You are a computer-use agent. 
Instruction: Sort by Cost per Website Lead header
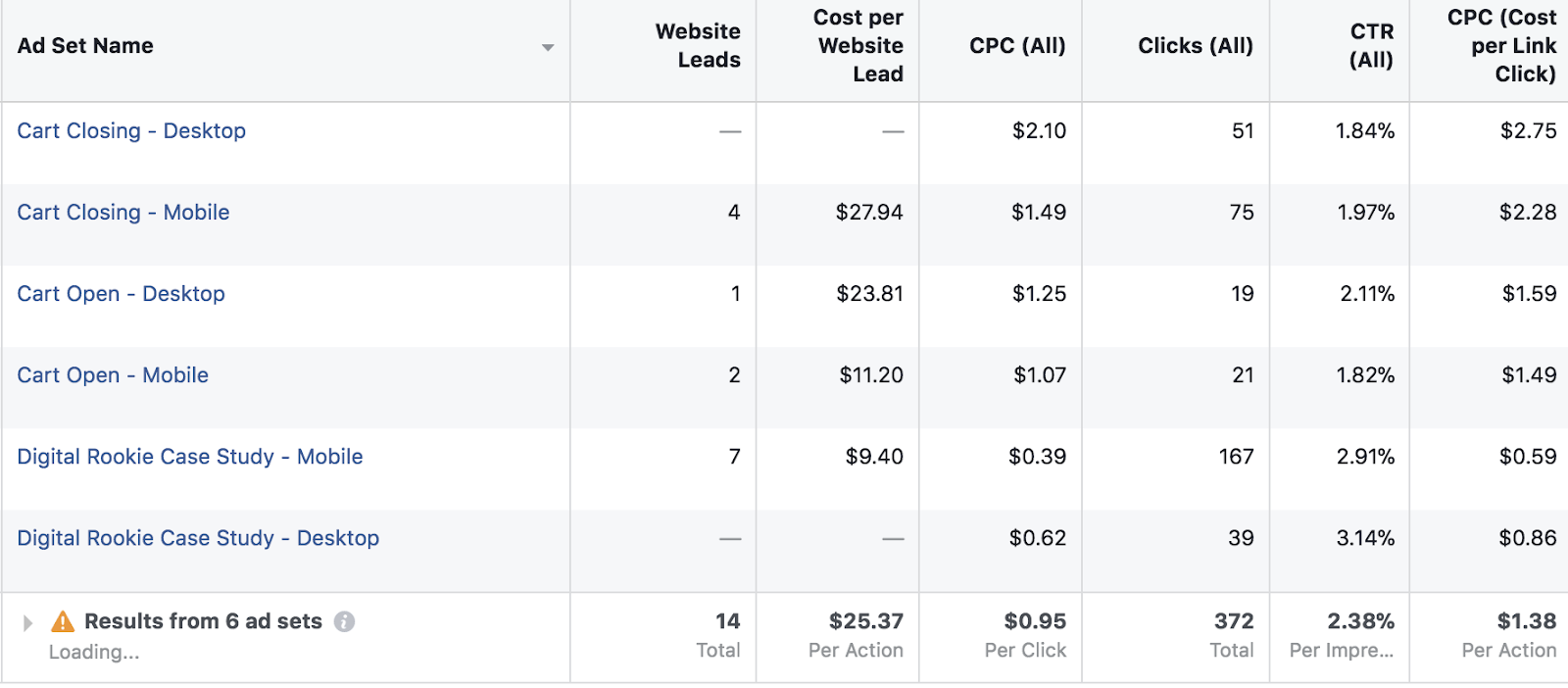click(859, 46)
